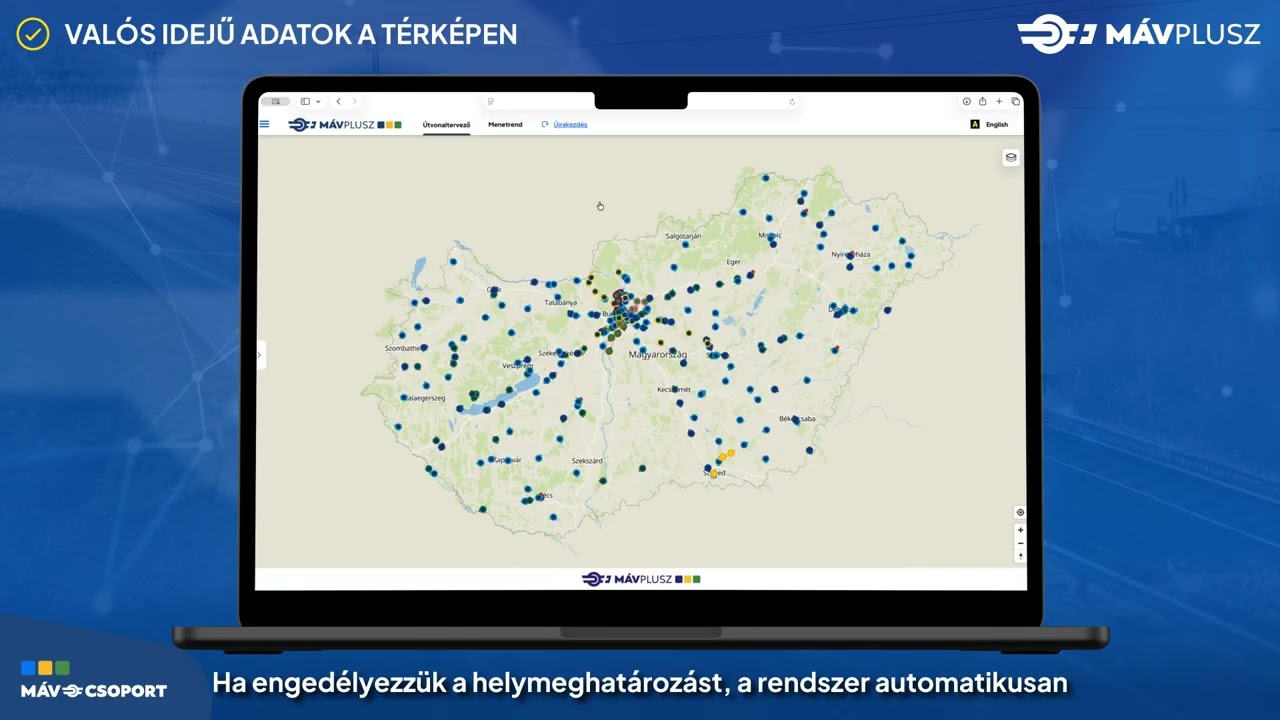The width and height of the screenshot is (1280, 720).
Task: Open the Menetrend tab
Action: click(x=505, y=125)
